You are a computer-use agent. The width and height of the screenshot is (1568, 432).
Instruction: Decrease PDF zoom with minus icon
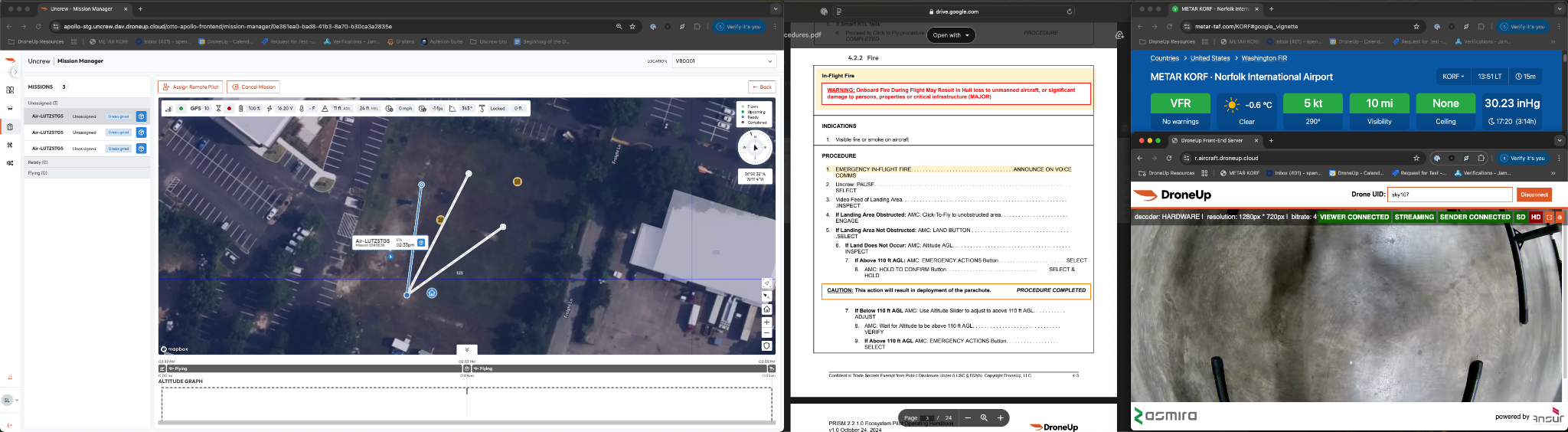(x=968, y=417)
